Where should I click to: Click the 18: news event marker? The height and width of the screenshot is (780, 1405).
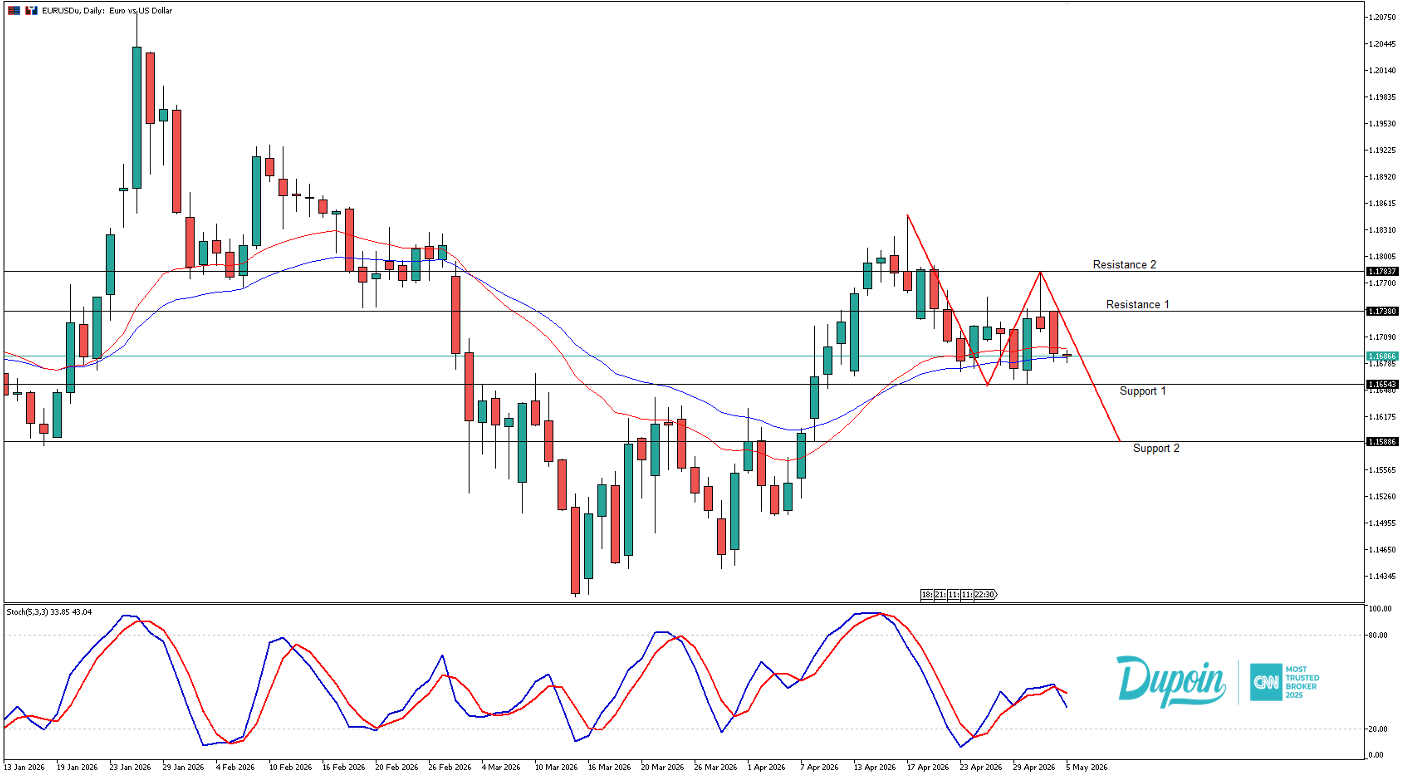pos(927,594)
